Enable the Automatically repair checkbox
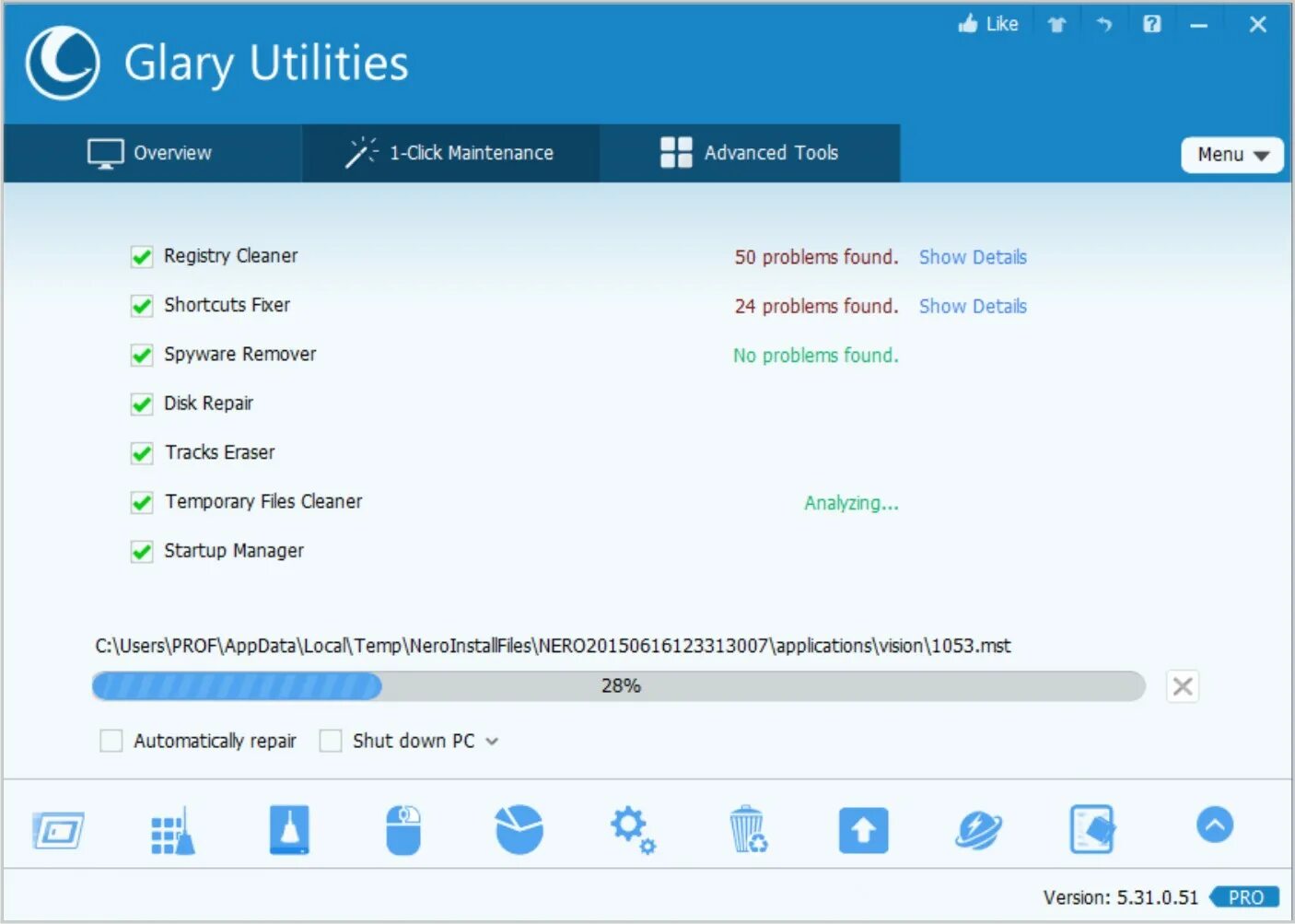The height and width of the screenshot is (924, 1295). coord(111,741)
